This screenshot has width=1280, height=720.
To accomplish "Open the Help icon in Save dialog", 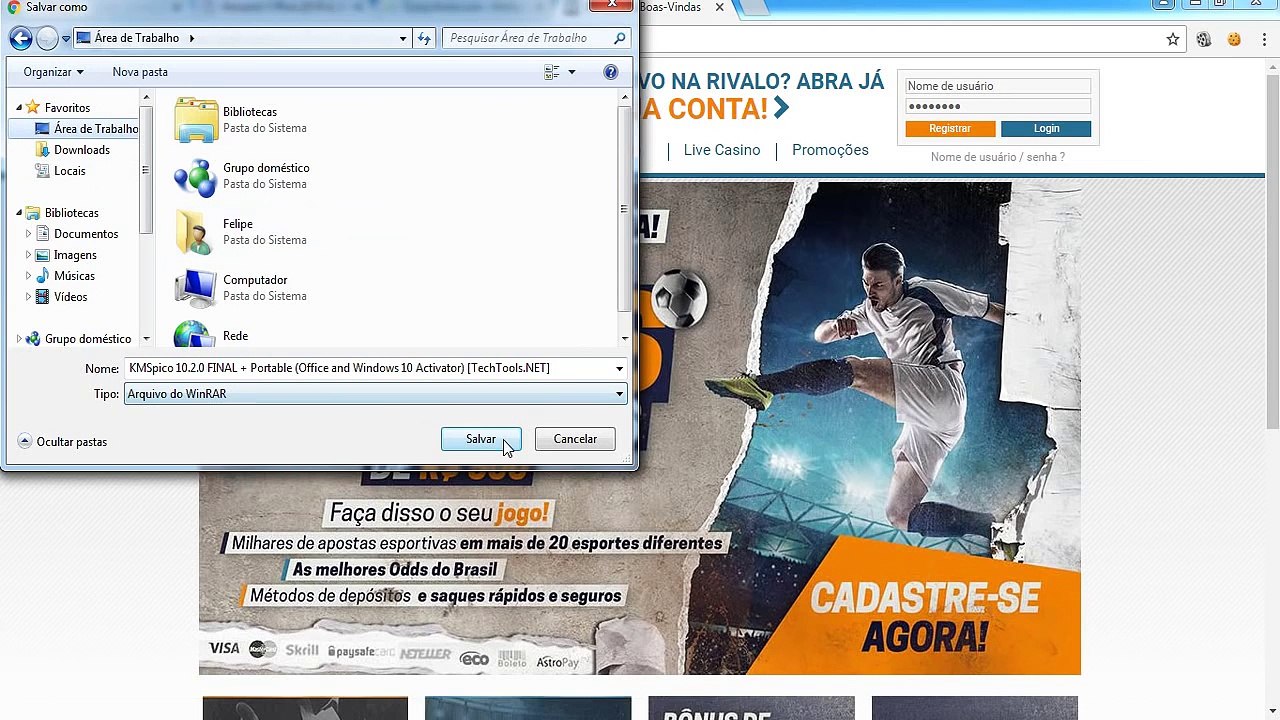I will (x=611, y=72).
